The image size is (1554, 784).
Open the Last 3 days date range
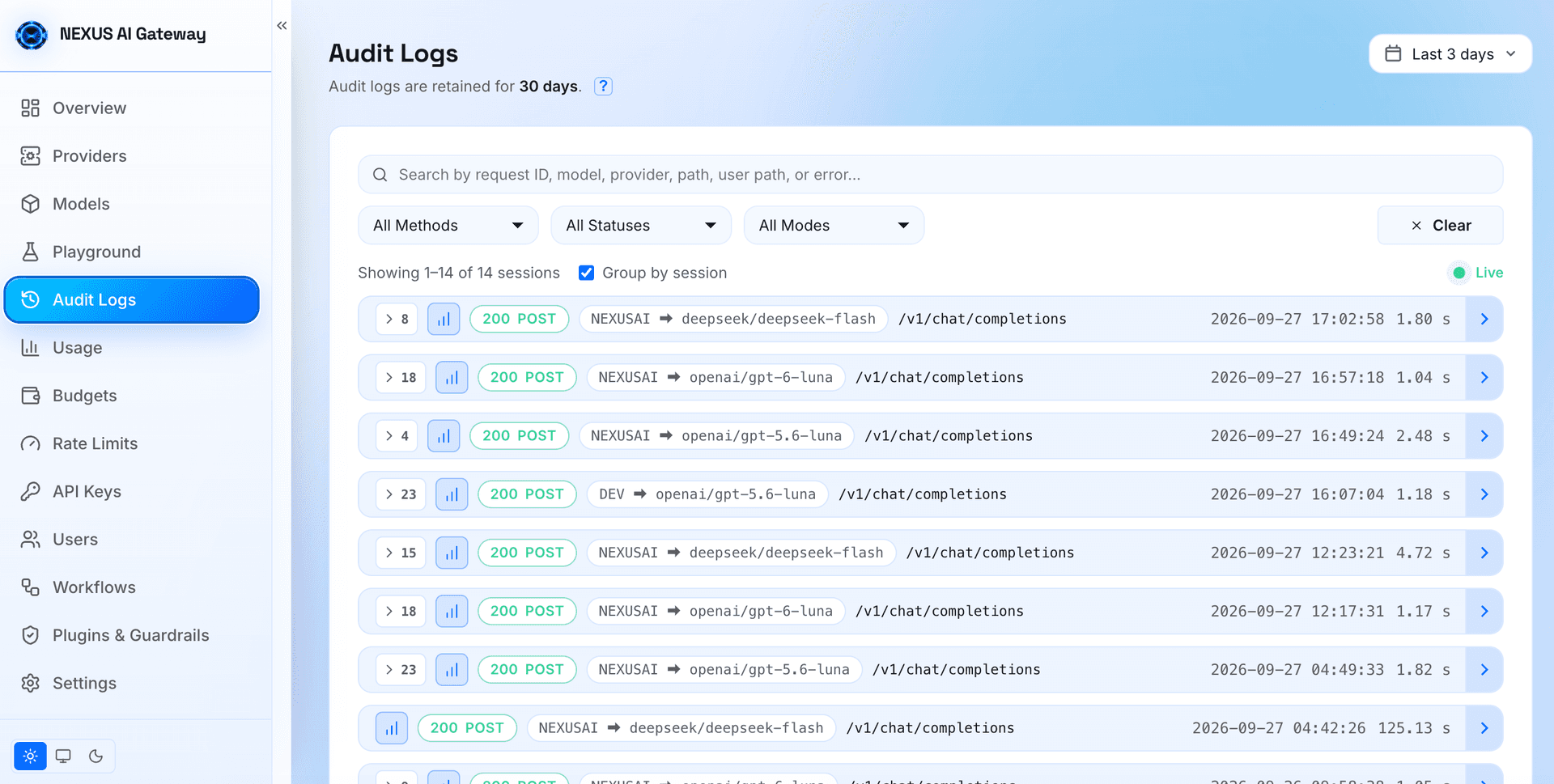pos(1450,54)
